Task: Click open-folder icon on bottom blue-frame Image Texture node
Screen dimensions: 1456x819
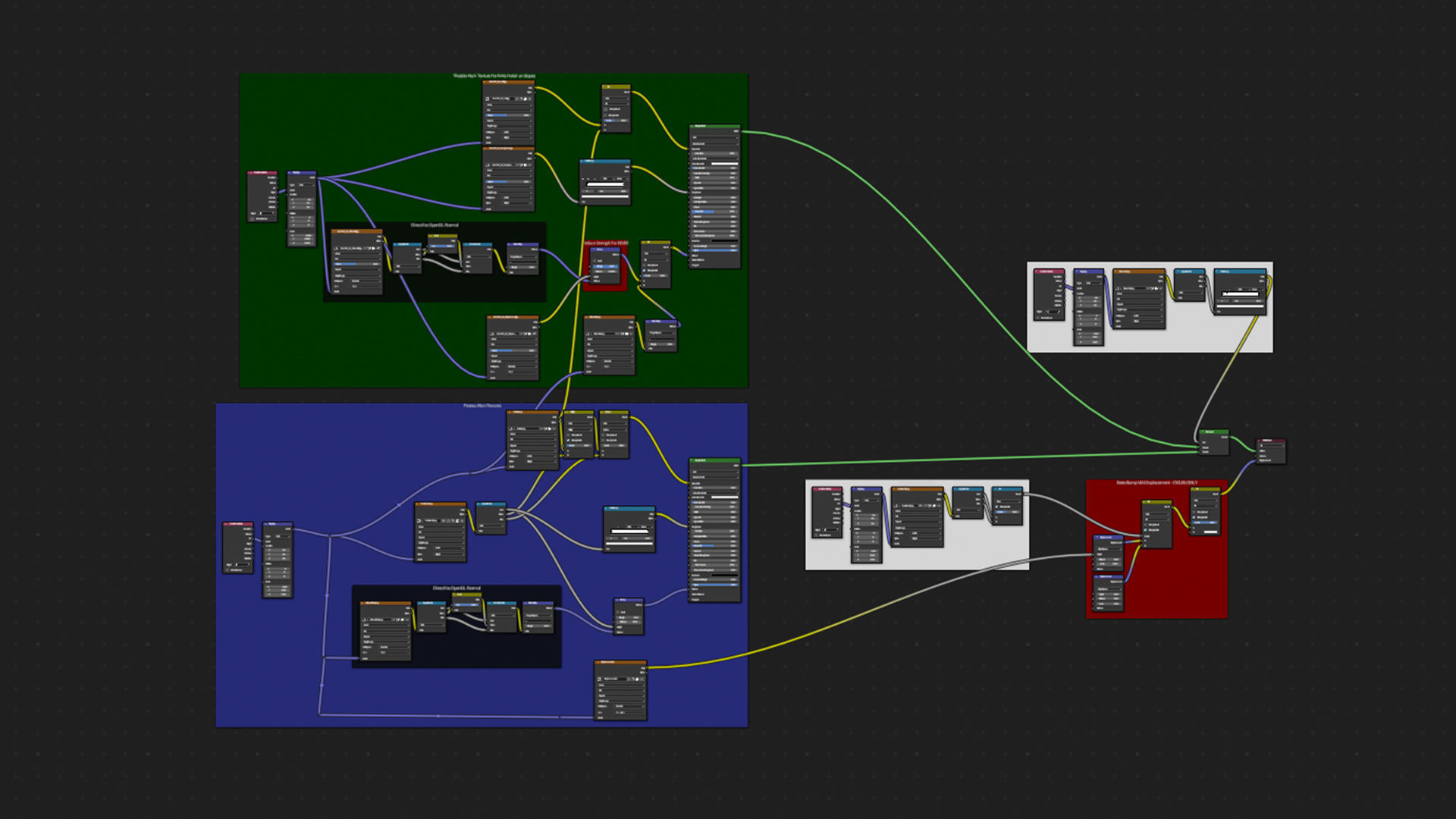Action: pos(637,679)
